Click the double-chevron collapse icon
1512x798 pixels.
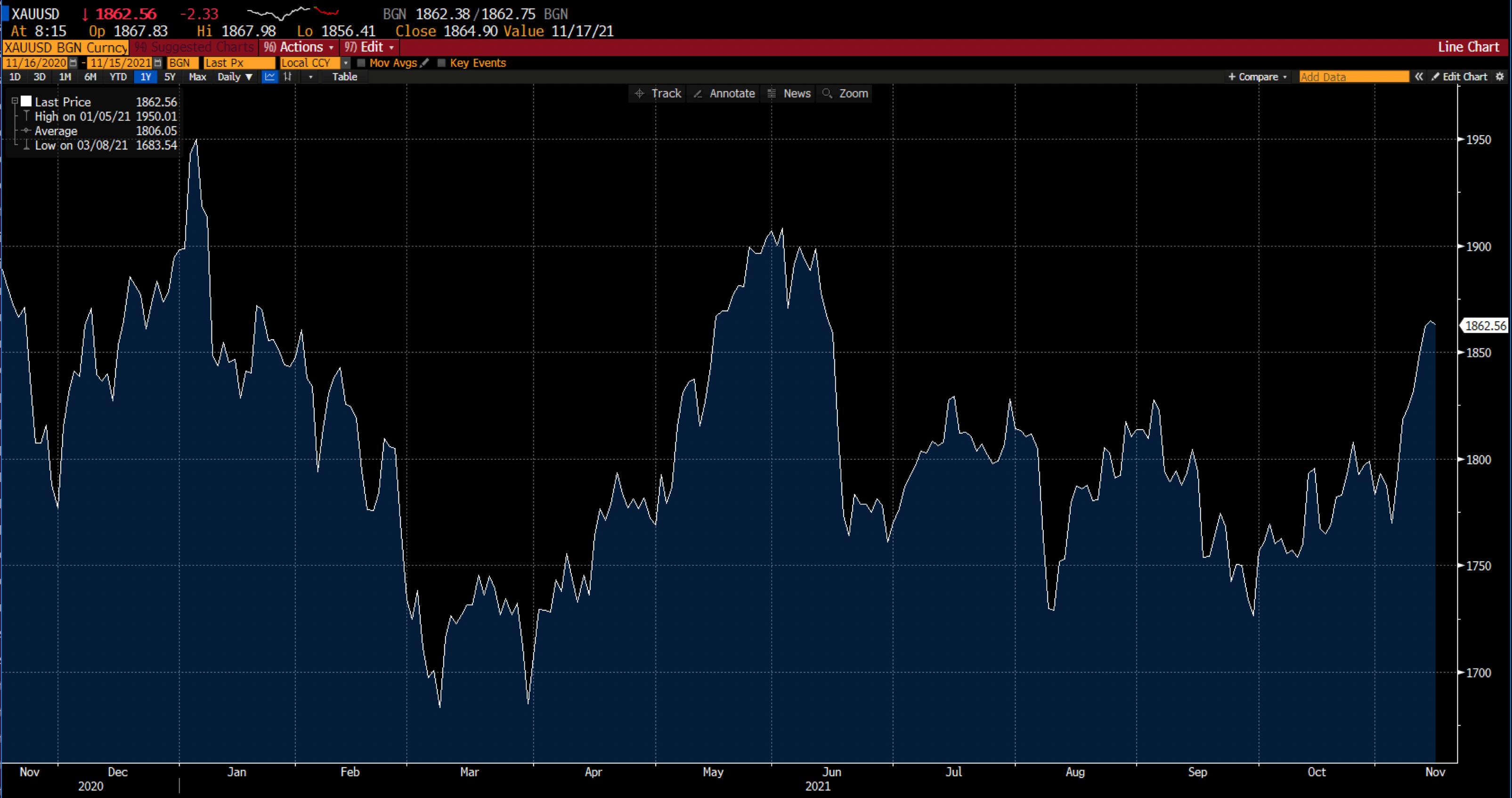click(1419, 77)
